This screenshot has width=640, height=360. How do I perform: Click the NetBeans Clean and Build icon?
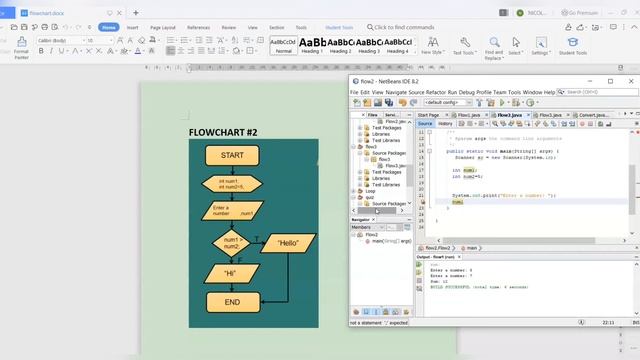click(x=490, y=102)
